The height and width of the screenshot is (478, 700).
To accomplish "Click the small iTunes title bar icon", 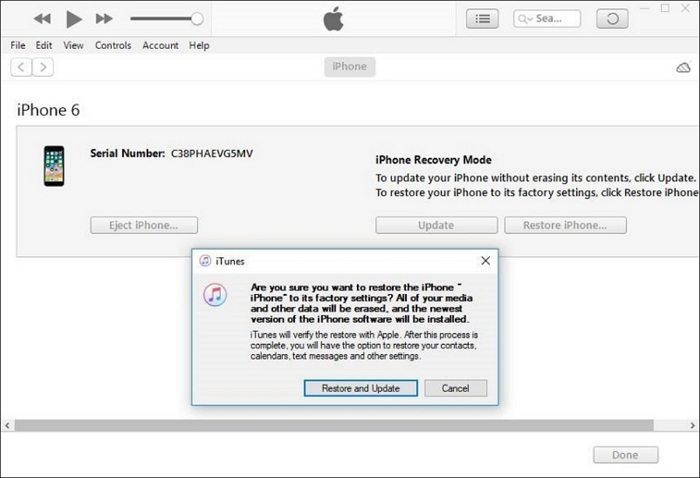I will pyautogui.click(x=205, y=261).
